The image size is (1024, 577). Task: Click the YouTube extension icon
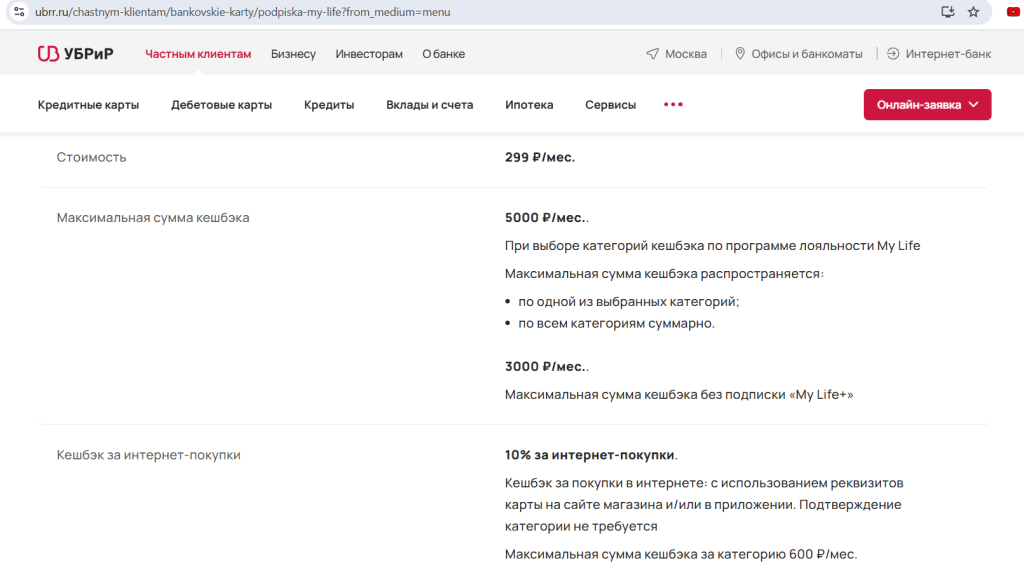[x=1012, y=12]
